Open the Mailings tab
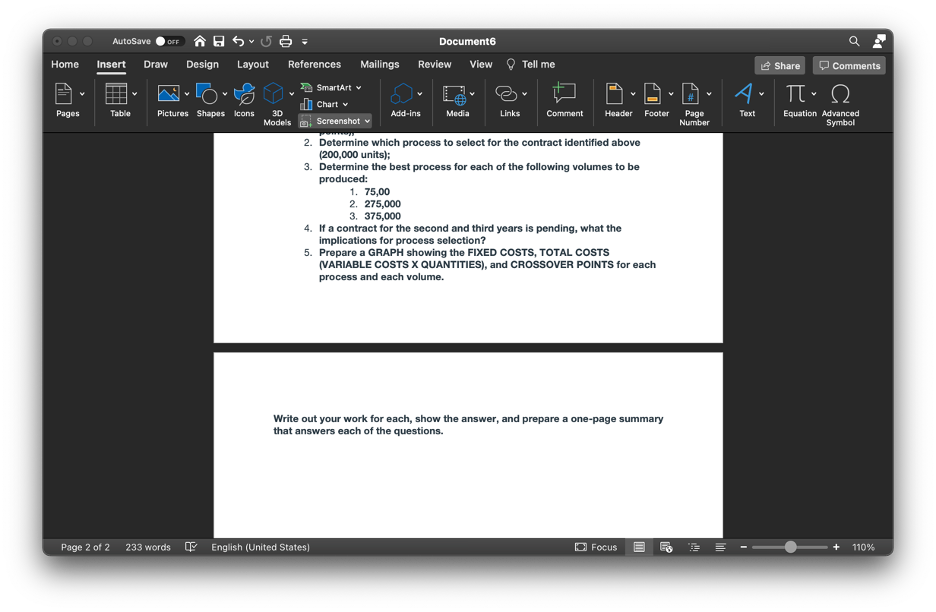936x612 pixels. tap(380, 64)
